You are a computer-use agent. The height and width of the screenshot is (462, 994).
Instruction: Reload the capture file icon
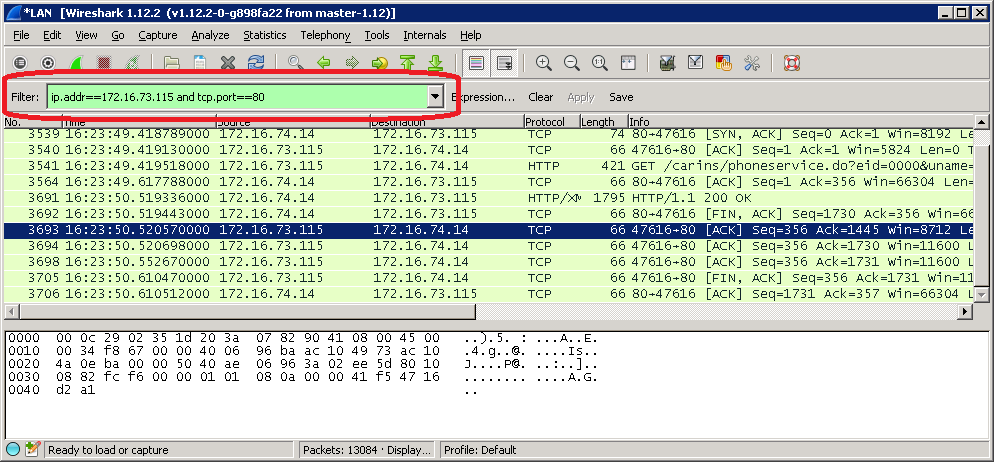pyautogui.click(x=255, y=63)
